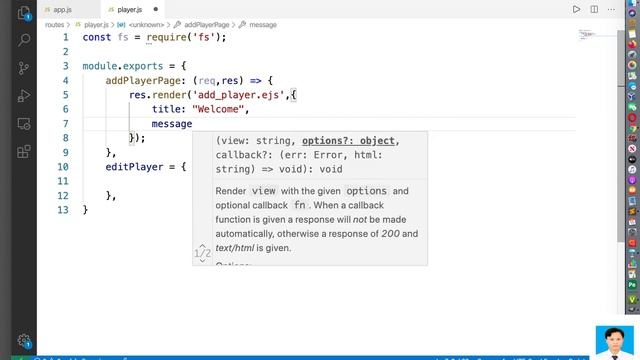Place cursor on require('fs') text
640x360 pixels.
click(183, 38)
